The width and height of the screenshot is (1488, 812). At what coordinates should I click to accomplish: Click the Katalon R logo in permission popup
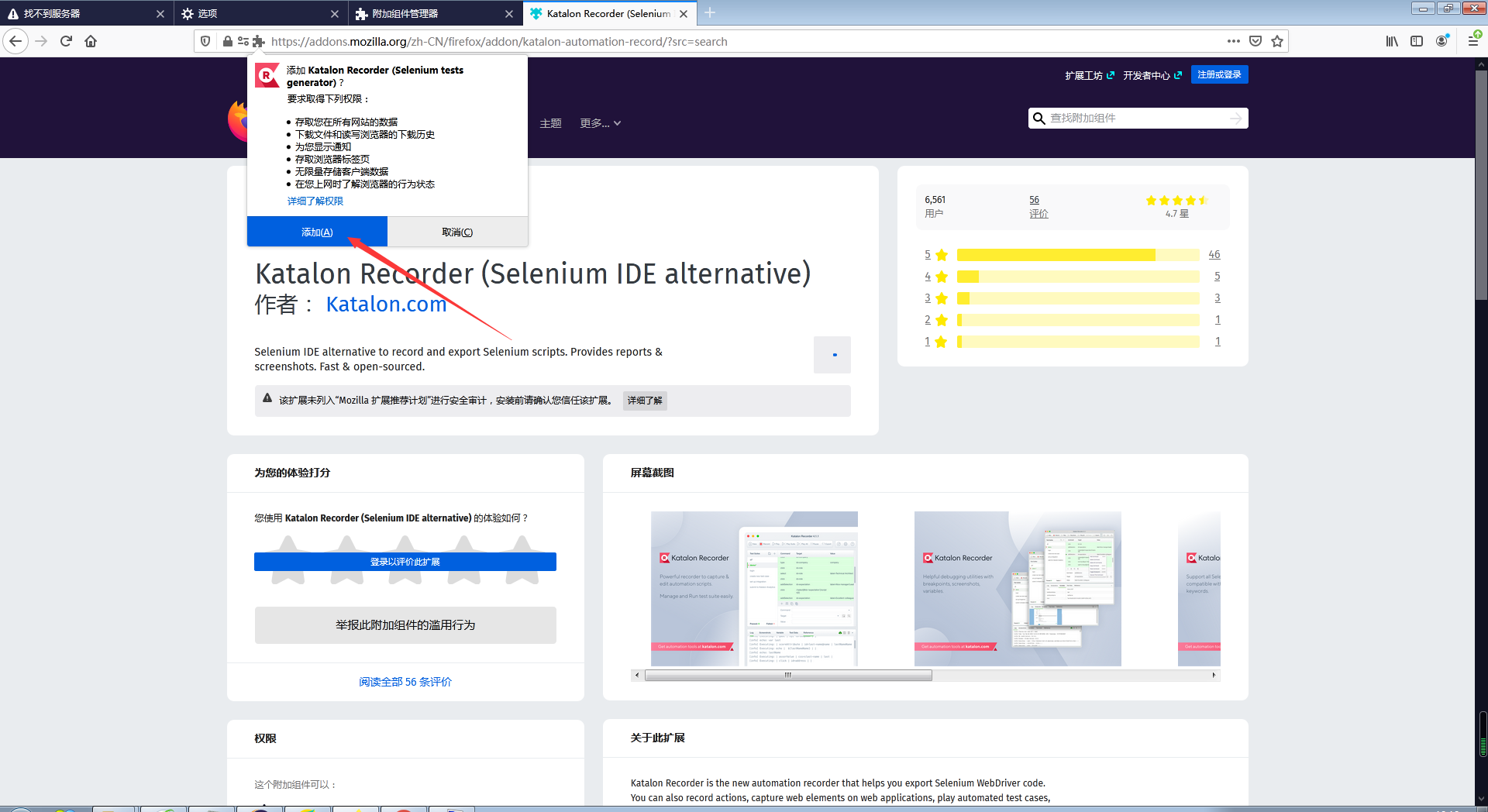tap(267, 75)
